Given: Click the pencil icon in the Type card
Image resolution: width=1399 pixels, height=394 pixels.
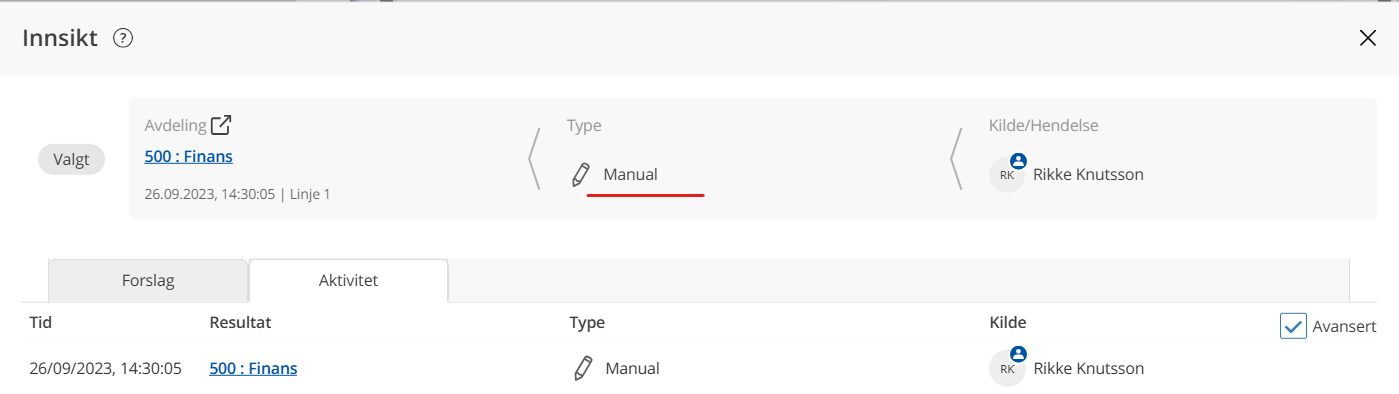Looking at the screenshot, I should point(580,175).
